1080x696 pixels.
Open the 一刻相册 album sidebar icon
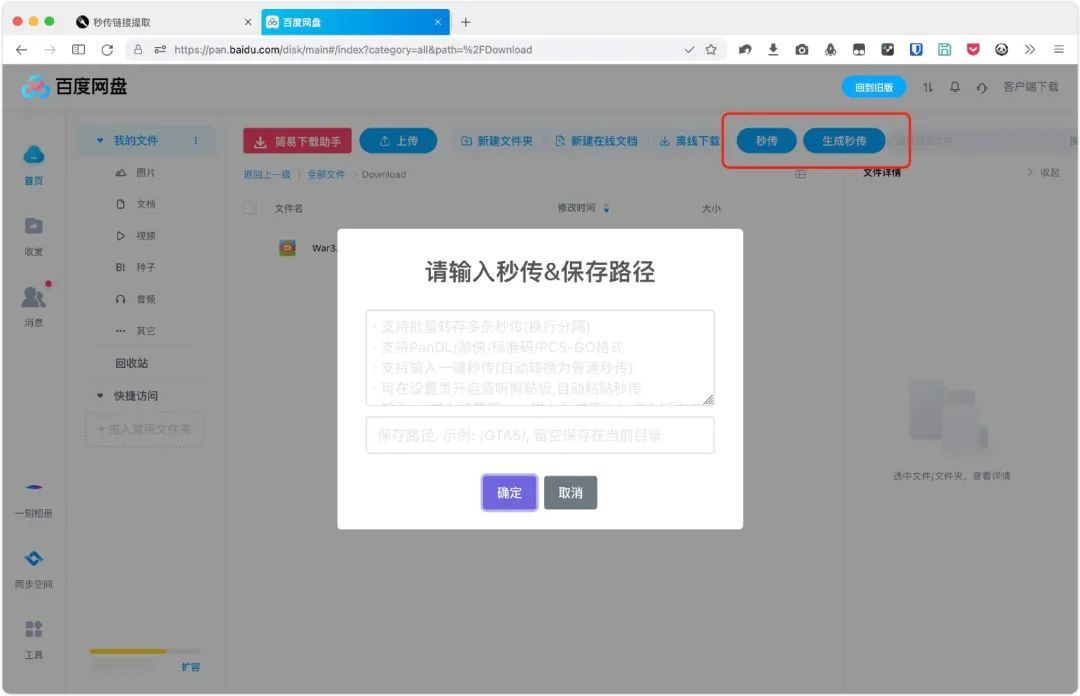tap(34, 487)
